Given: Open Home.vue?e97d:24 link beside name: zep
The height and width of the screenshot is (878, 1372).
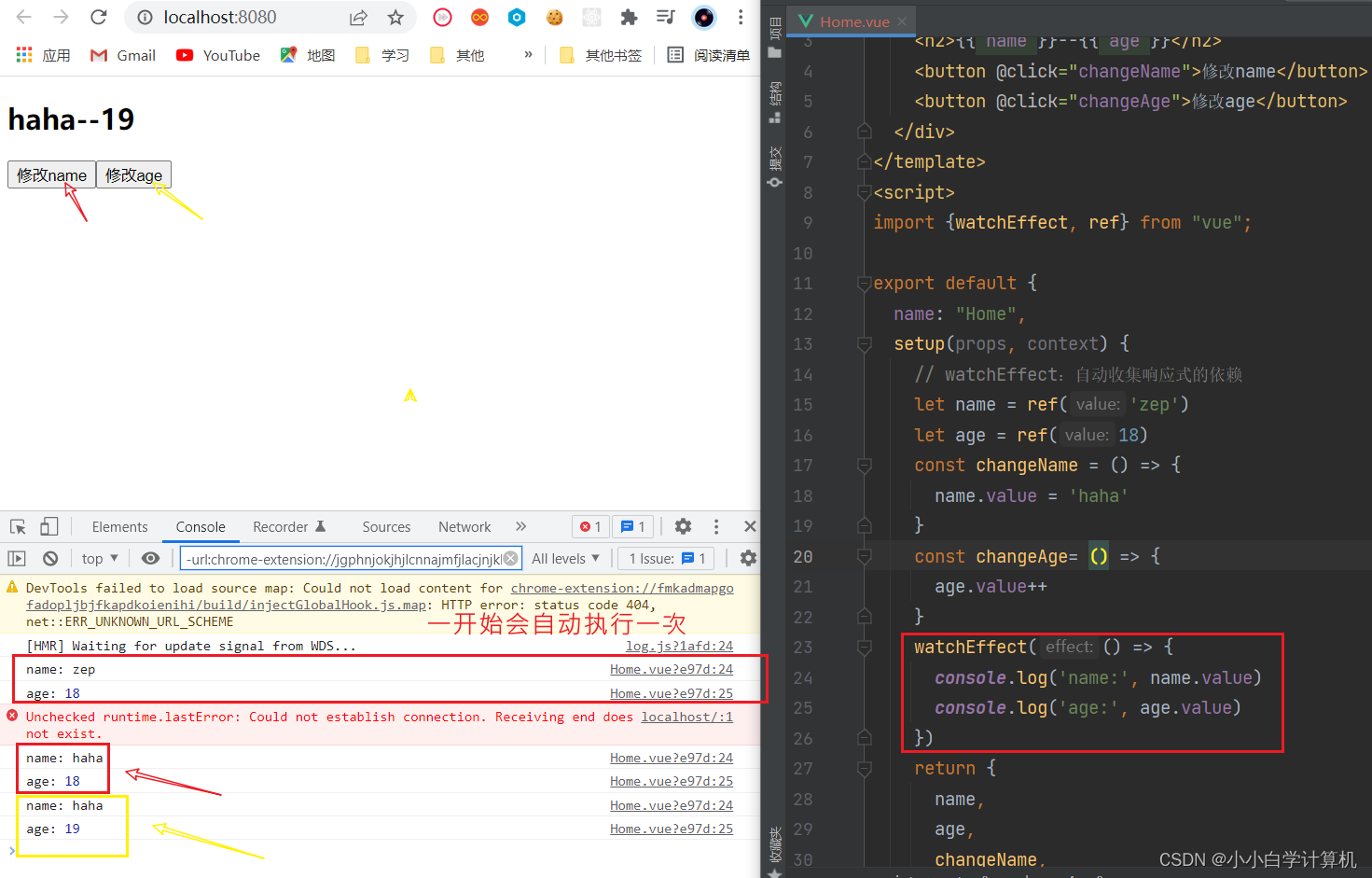Looking at the screenshot, I should [672, 669].
